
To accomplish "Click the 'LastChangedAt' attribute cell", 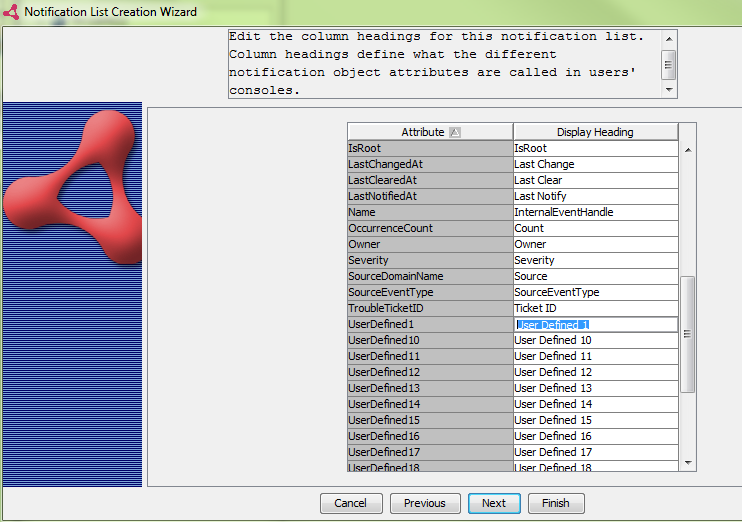I will (430, 164).
